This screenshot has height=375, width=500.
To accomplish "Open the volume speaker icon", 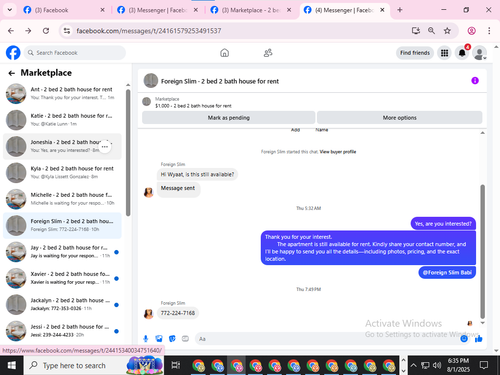I will pyautogui.click(x=437, y=365).
